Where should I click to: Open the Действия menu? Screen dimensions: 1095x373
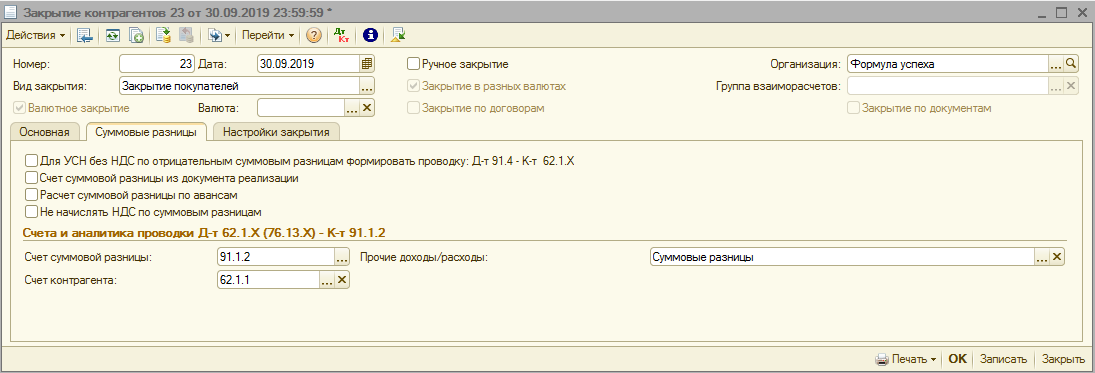point(36,35)
